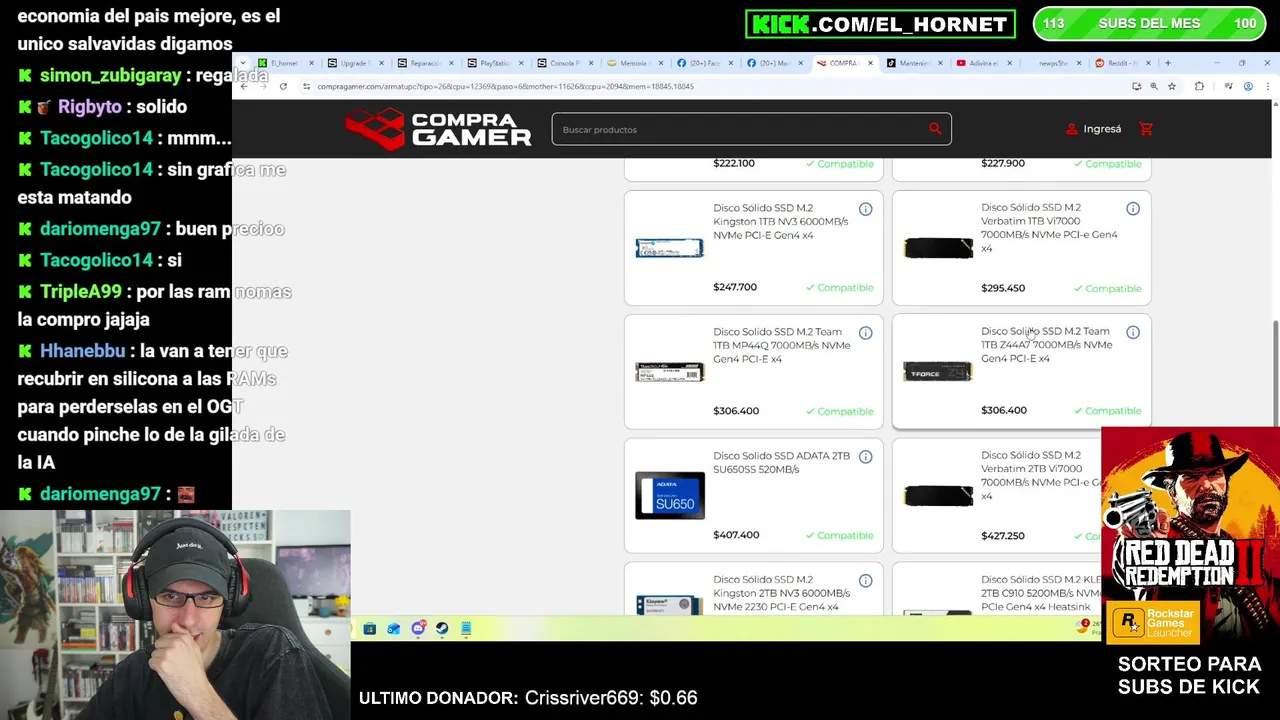1280x720 pixels.
Task: Reload the page with the refresh icon
Action: (283, 86)
